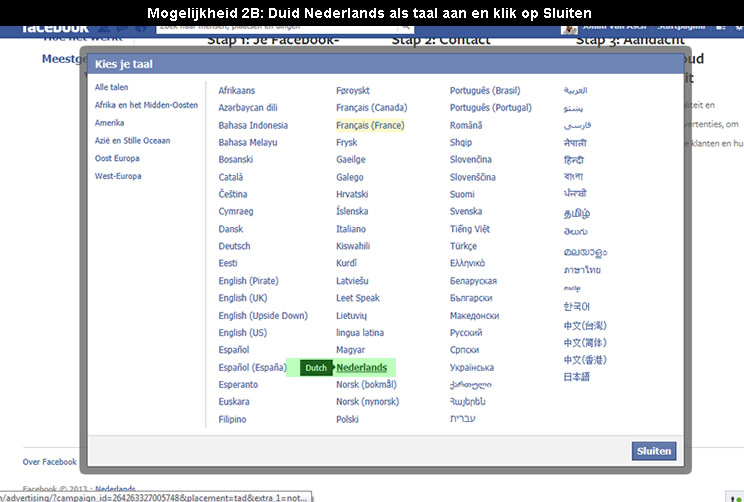The image size is (744, 502).
Task: Pick Hrvatski language
Action: (352, 194)
